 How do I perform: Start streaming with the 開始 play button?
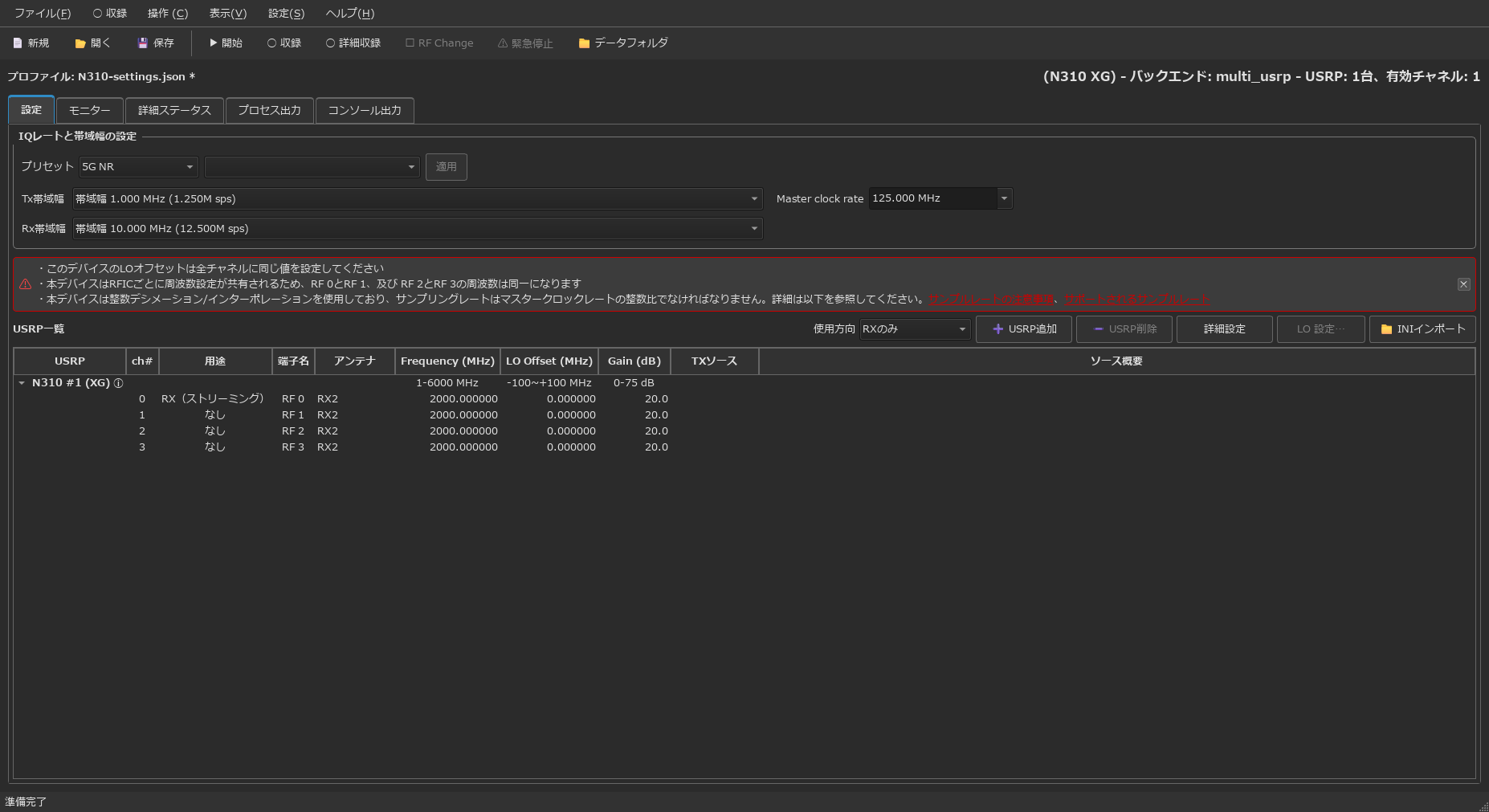point(225,43)
